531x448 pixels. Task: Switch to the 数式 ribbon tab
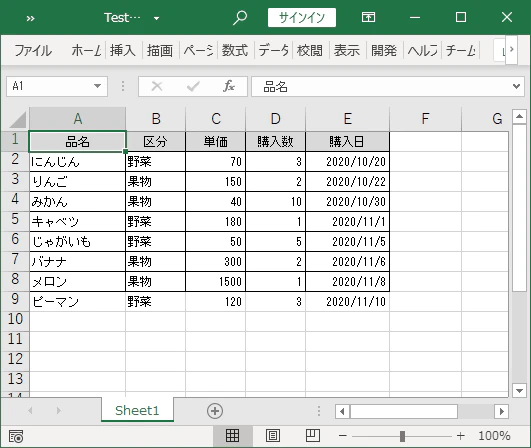[x=235, y=51]
